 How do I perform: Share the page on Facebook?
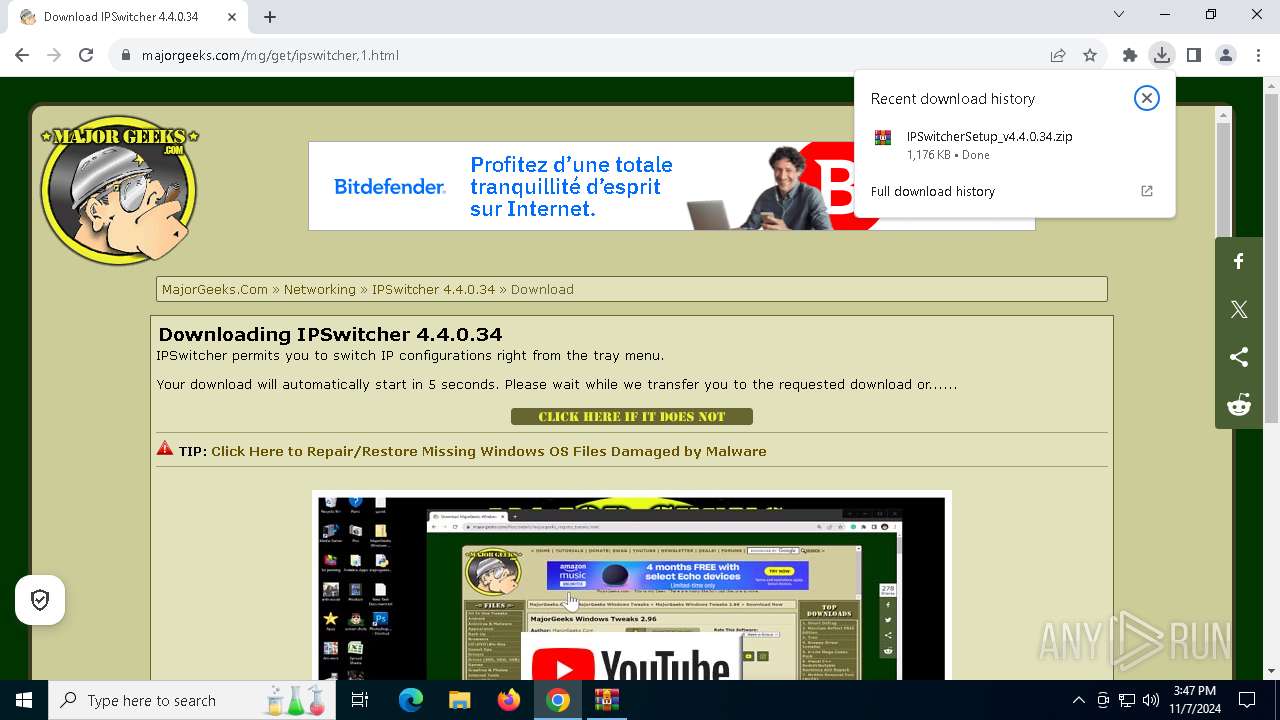point(1239,262)
